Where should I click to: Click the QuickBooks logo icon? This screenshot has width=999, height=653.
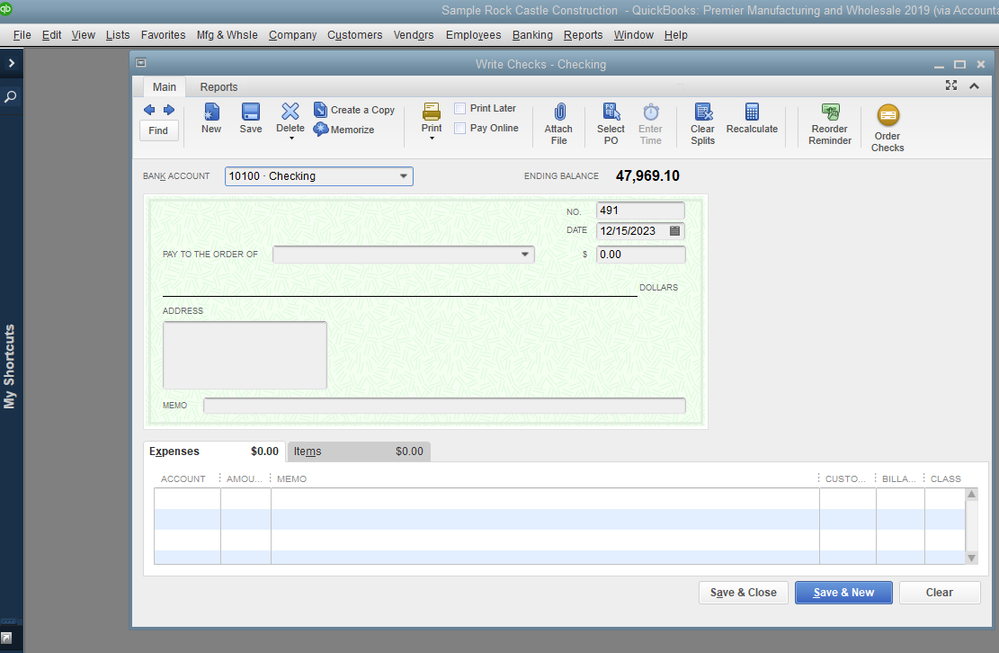[x=6, y=8]
